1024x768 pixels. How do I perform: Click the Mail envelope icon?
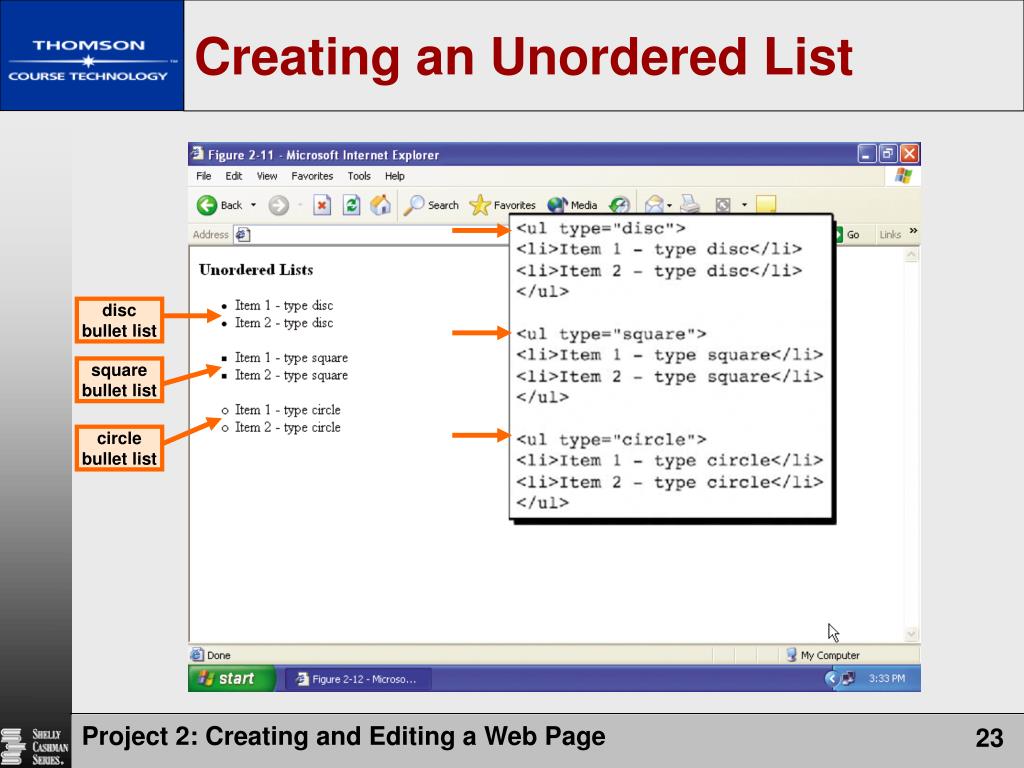[654, 204]
